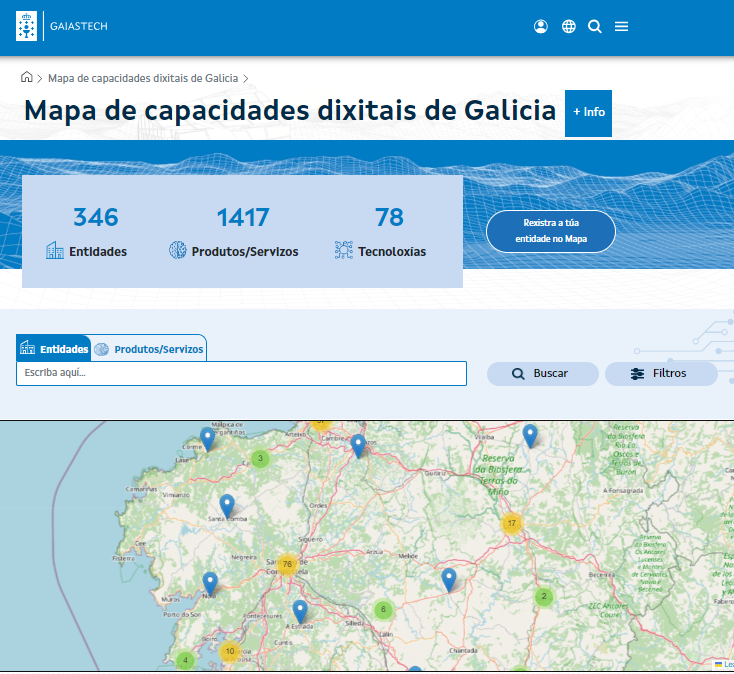
Task: Click the GAIASTECH header title
Action: 79,26
